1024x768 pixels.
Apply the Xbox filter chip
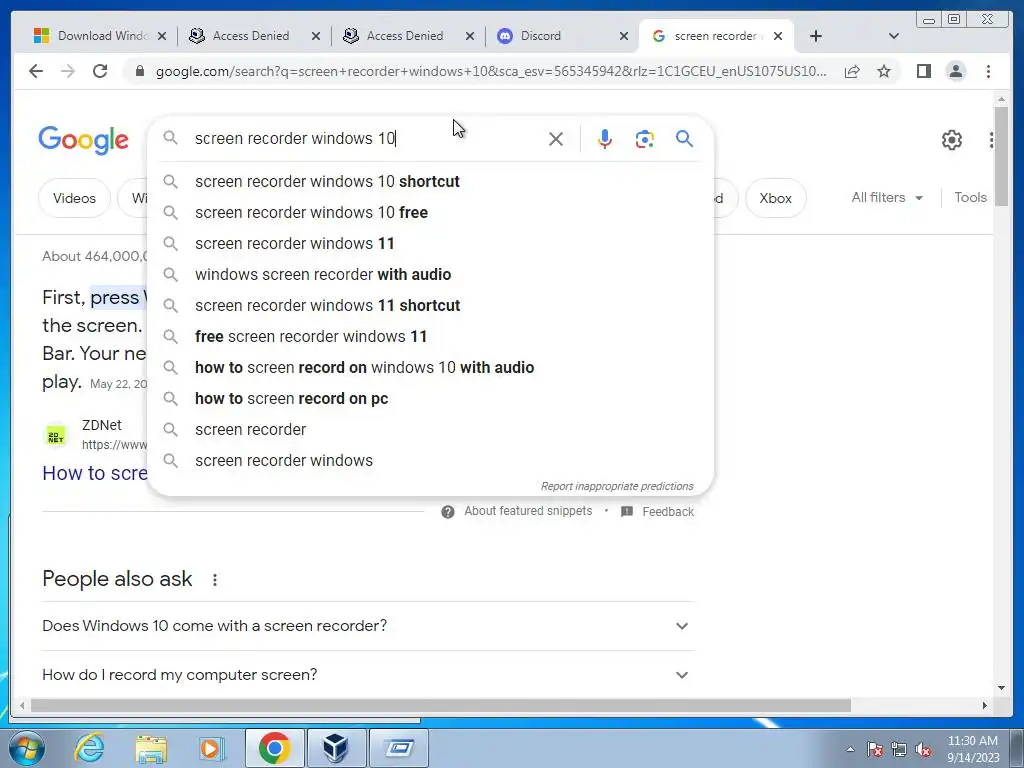[775, 198]
